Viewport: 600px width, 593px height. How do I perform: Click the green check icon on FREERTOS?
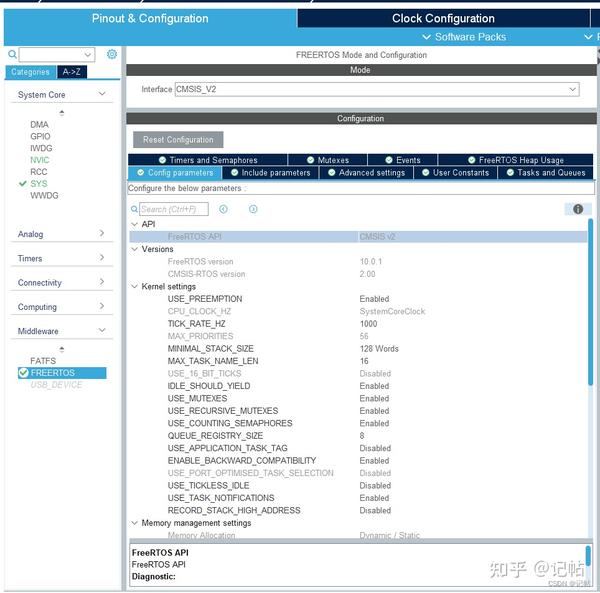pyautogui.click(x=24, y=373)
